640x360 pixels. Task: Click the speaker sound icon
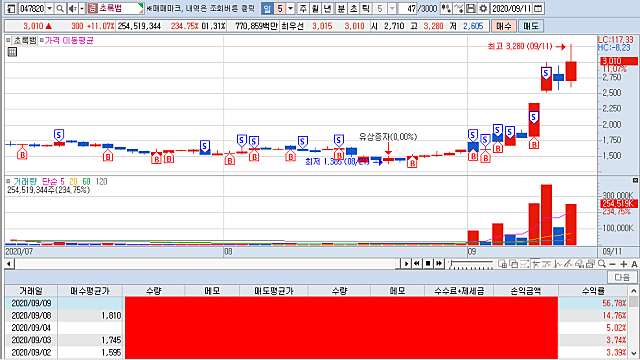click(x=72, y=8)
